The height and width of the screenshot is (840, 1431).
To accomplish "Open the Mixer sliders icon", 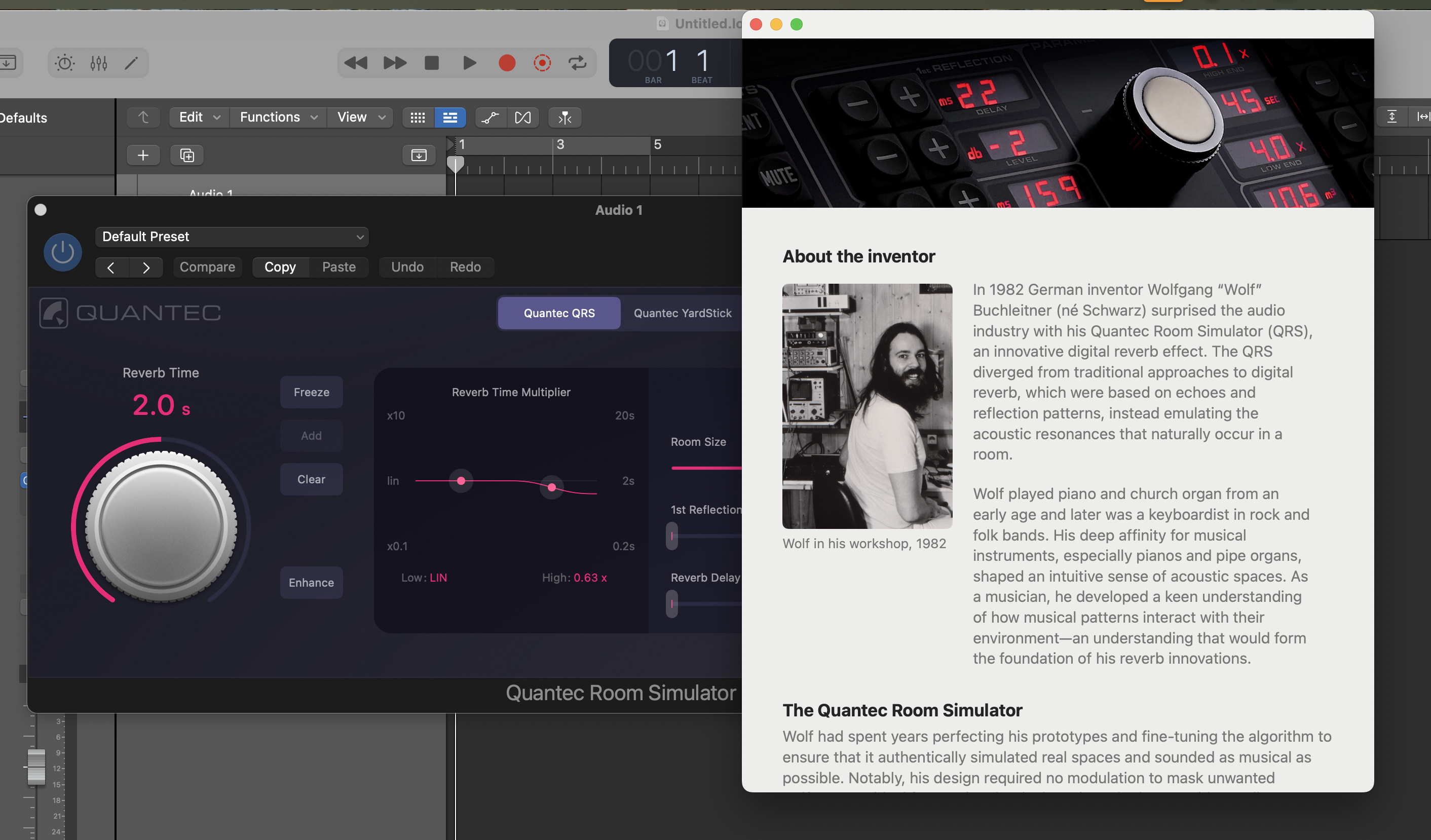I will 98,62.
